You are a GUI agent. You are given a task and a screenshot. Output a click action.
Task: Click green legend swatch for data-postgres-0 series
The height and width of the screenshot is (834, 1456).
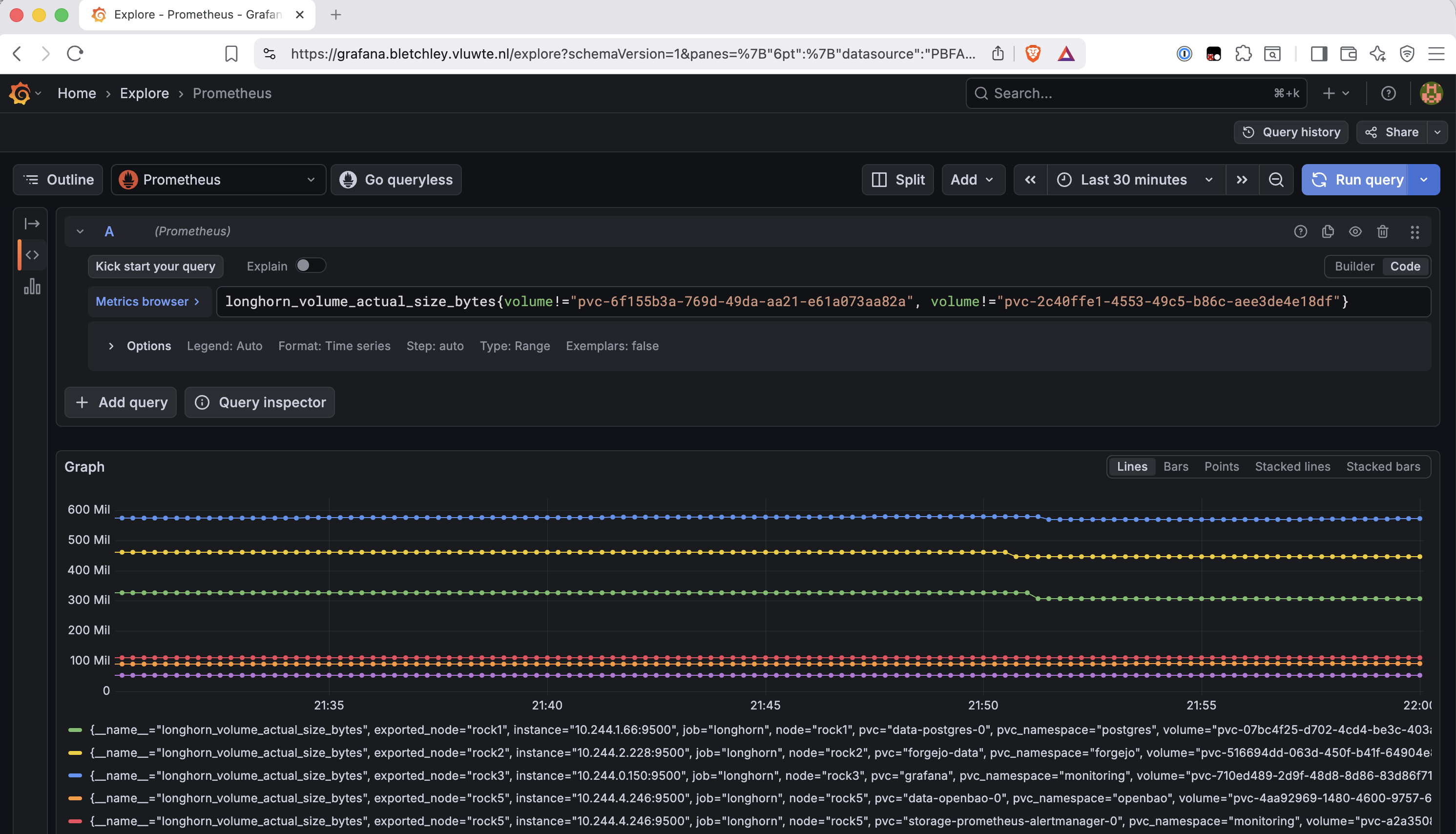click(x=75, y=730)
